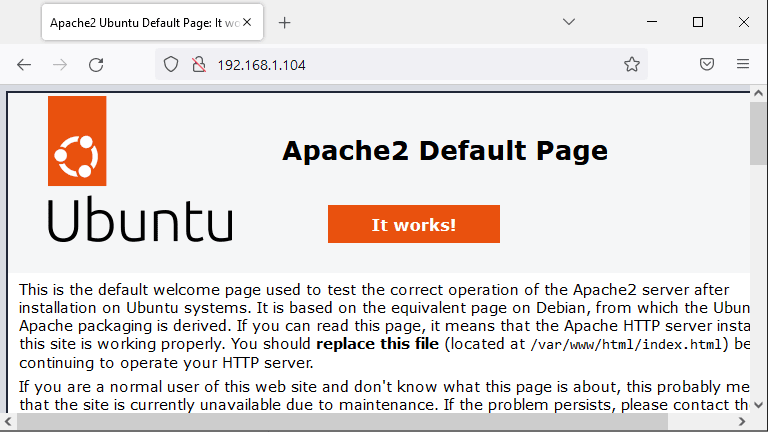768x432 pixels.
Task: Bookmark this page with the star
Action: (x=632, y=64)
